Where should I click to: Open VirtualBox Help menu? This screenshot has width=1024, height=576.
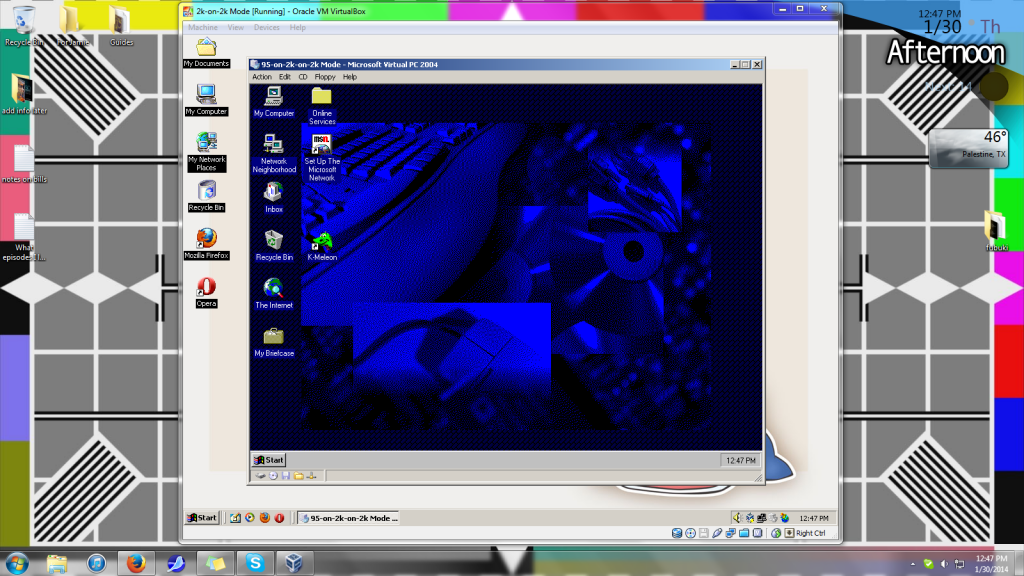[x=297, y=27]
